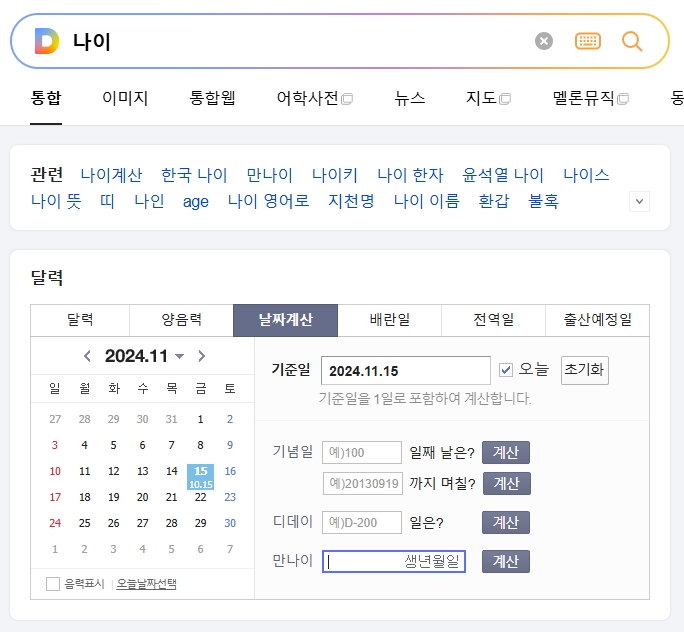Screen dimensions: 684x632
Task: Select the 뉴스 tab
Action: tap(409, 98)
